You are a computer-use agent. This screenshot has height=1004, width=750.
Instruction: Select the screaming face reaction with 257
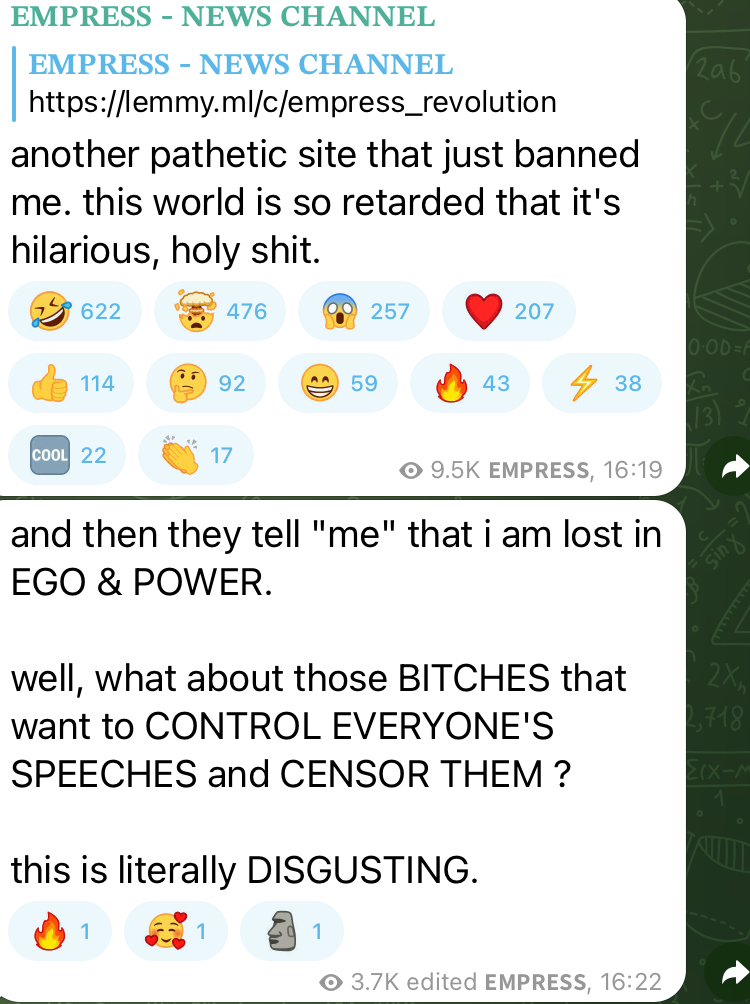[364, 311]
